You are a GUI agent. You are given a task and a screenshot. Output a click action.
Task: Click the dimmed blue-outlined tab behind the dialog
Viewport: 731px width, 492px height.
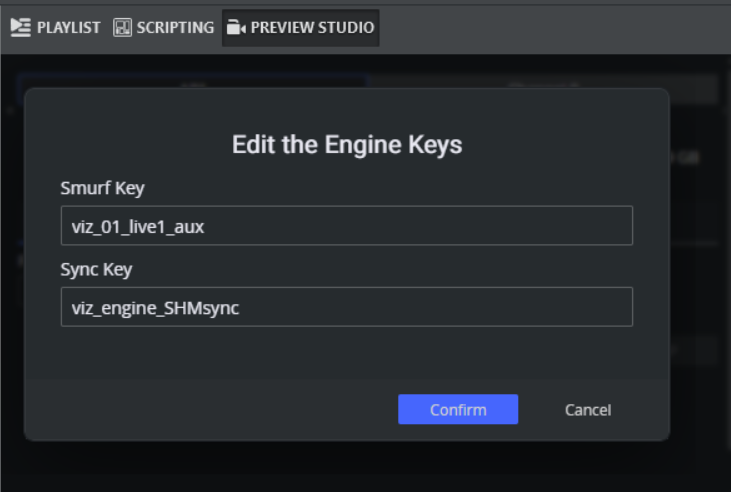[x=190, y=80]
